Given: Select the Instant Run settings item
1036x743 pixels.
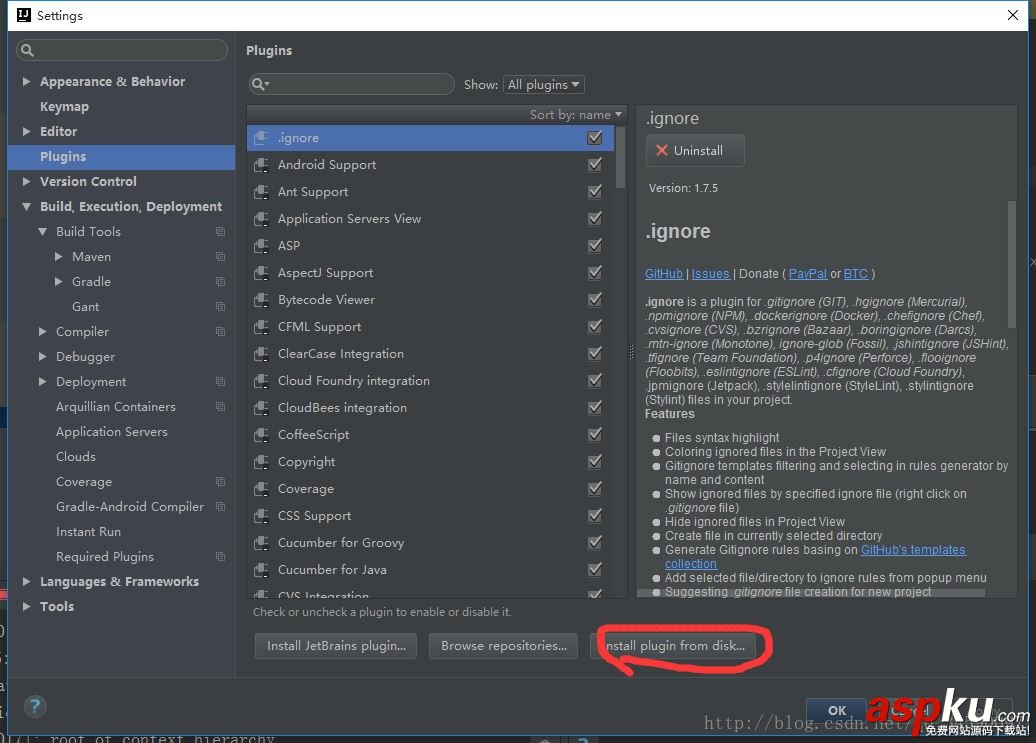Looking at the screenshot, I should pos(89,532).
